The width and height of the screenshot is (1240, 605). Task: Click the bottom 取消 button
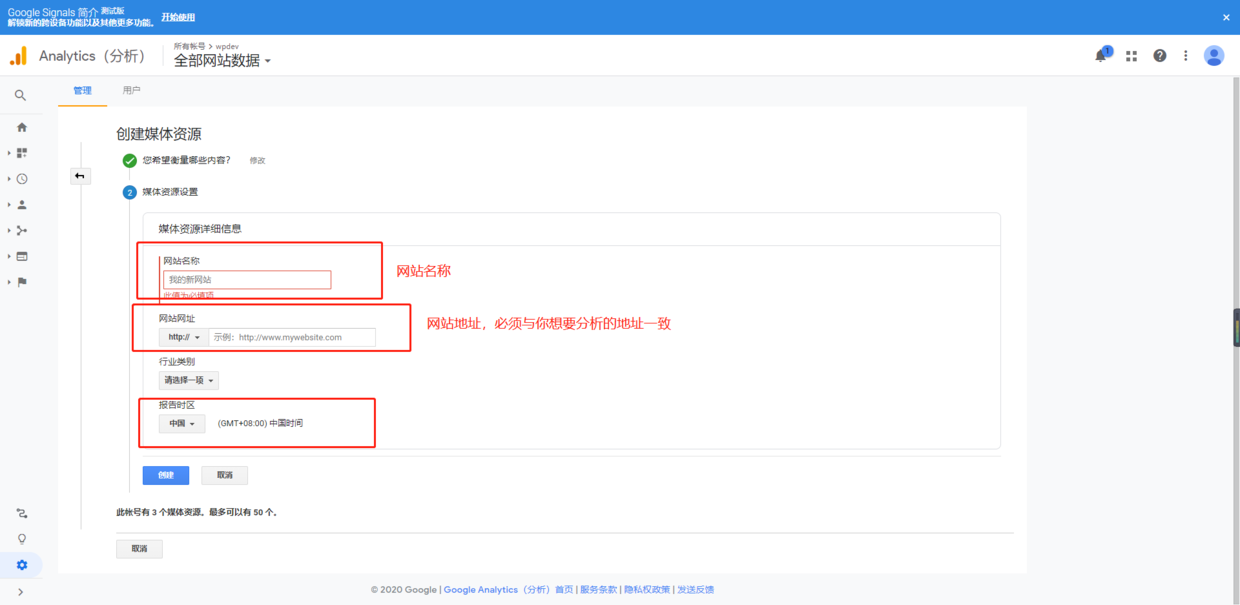(x=139, y=549)
